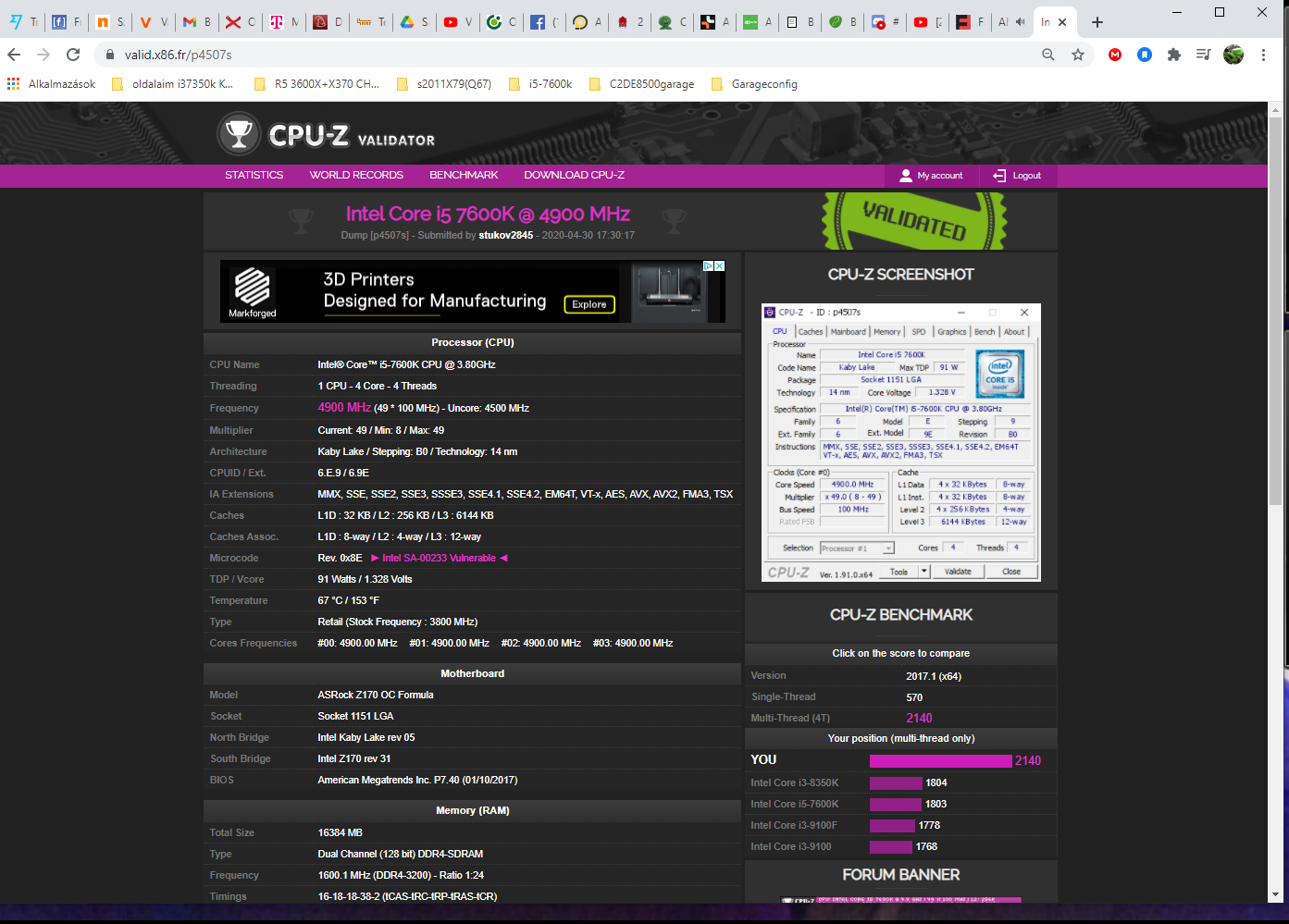
Task: Open the BENCHMARK menu item
Action: 464,176
